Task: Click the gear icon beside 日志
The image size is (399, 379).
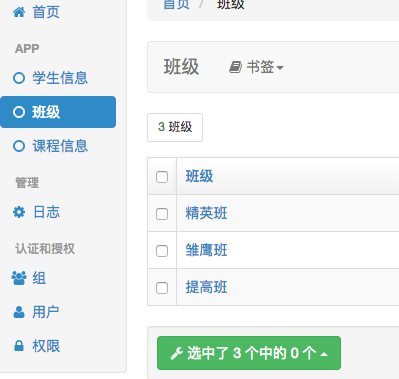Action: click(x=19, y=212)
